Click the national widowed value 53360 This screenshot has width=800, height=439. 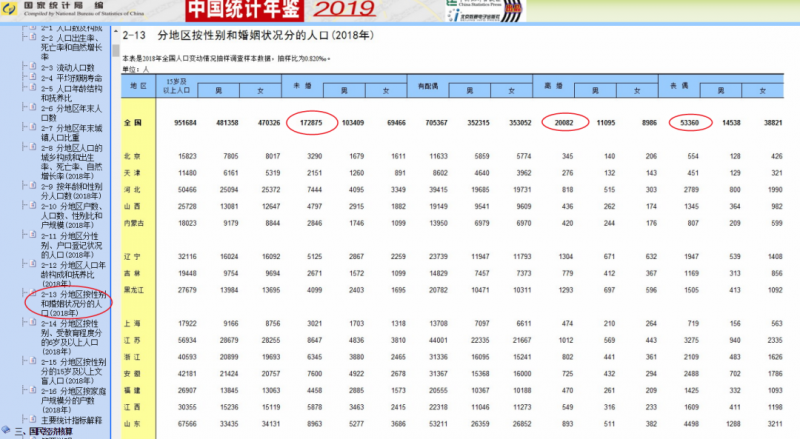[689, 123]
